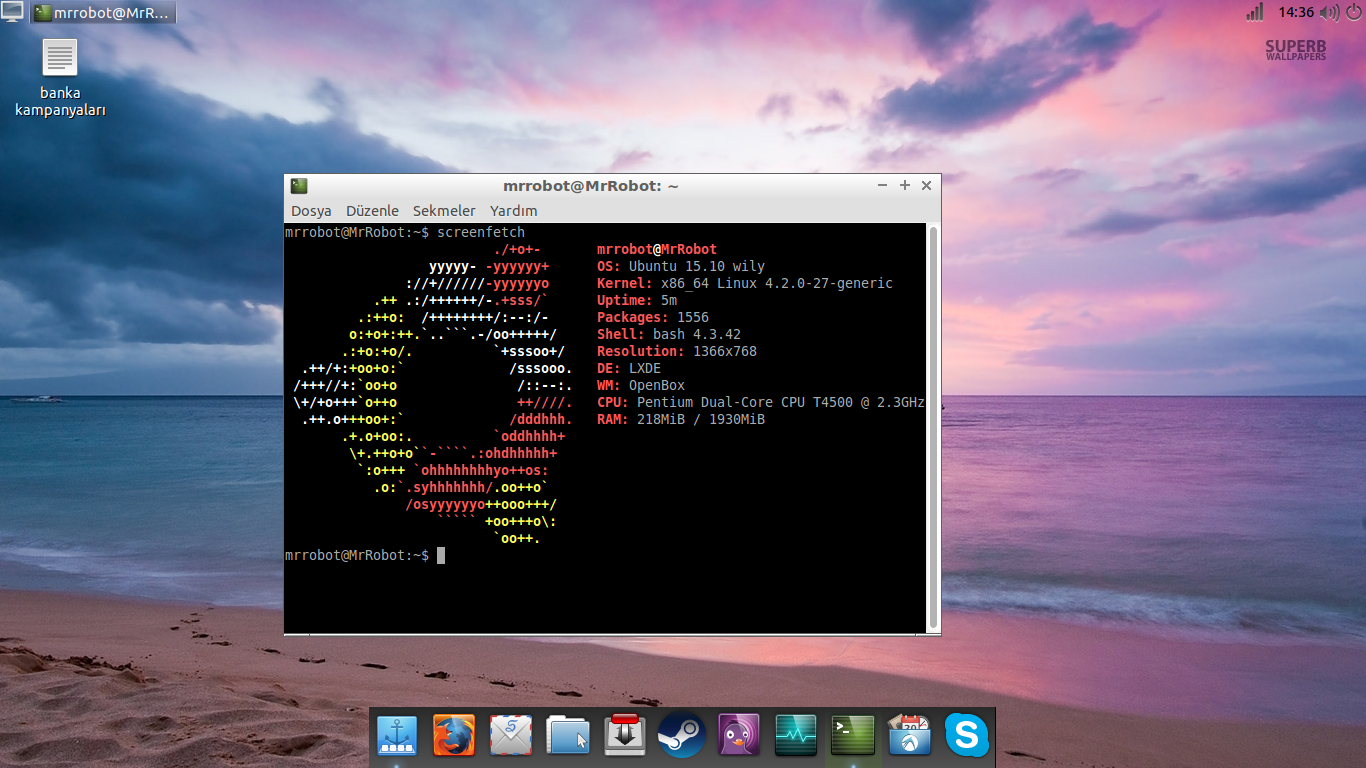Click the 'Packages: 1556' line
Screen dimensions: 1366x768
(x=653, y=318)
